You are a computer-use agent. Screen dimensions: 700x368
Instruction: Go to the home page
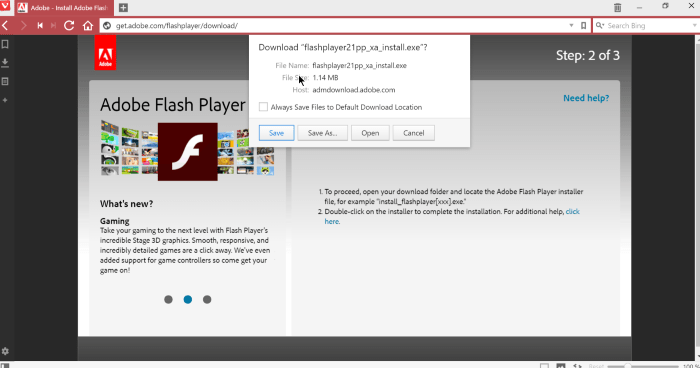coord(88,25)
